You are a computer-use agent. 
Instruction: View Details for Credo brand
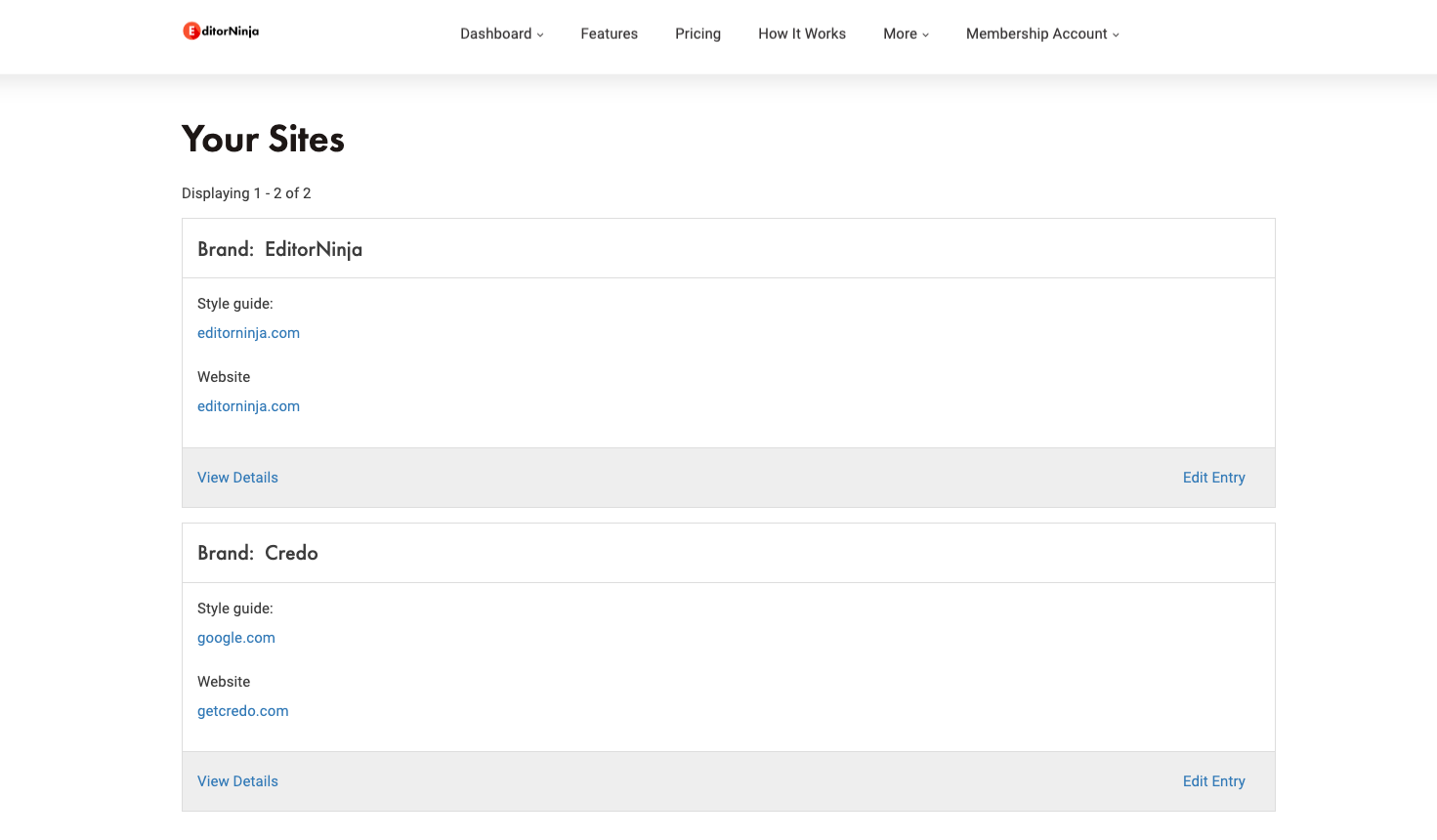coord(237,781)
